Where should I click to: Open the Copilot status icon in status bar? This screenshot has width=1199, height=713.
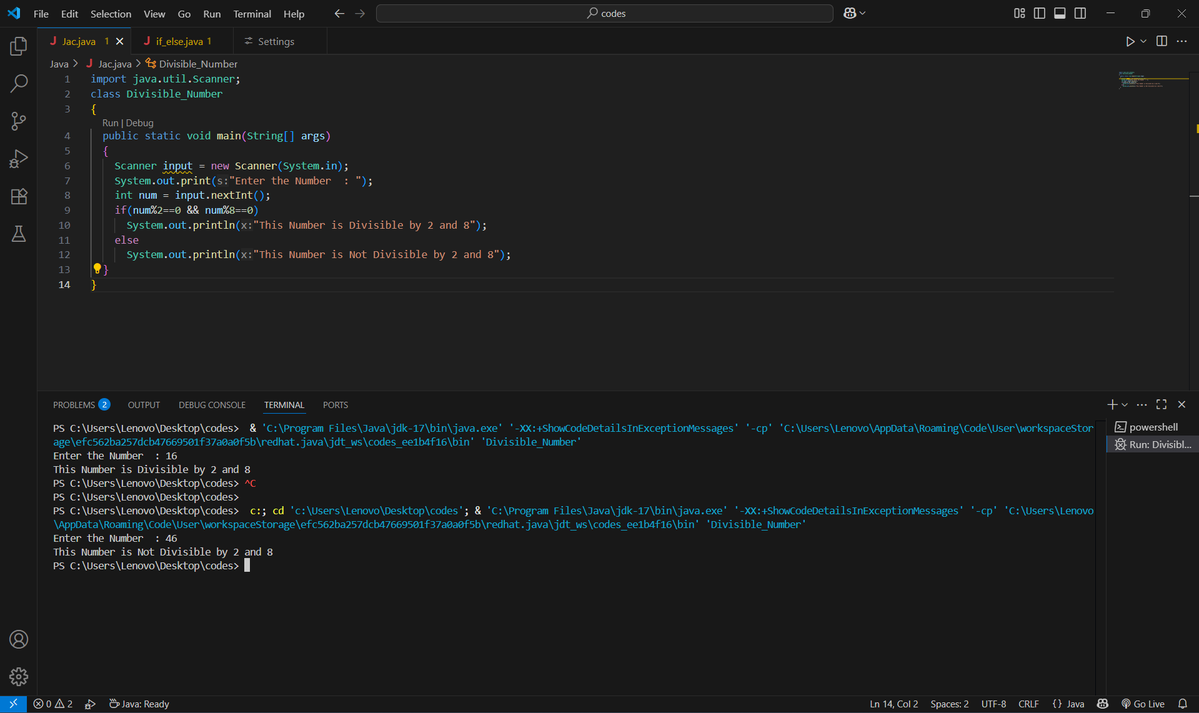coord(1103,704)
